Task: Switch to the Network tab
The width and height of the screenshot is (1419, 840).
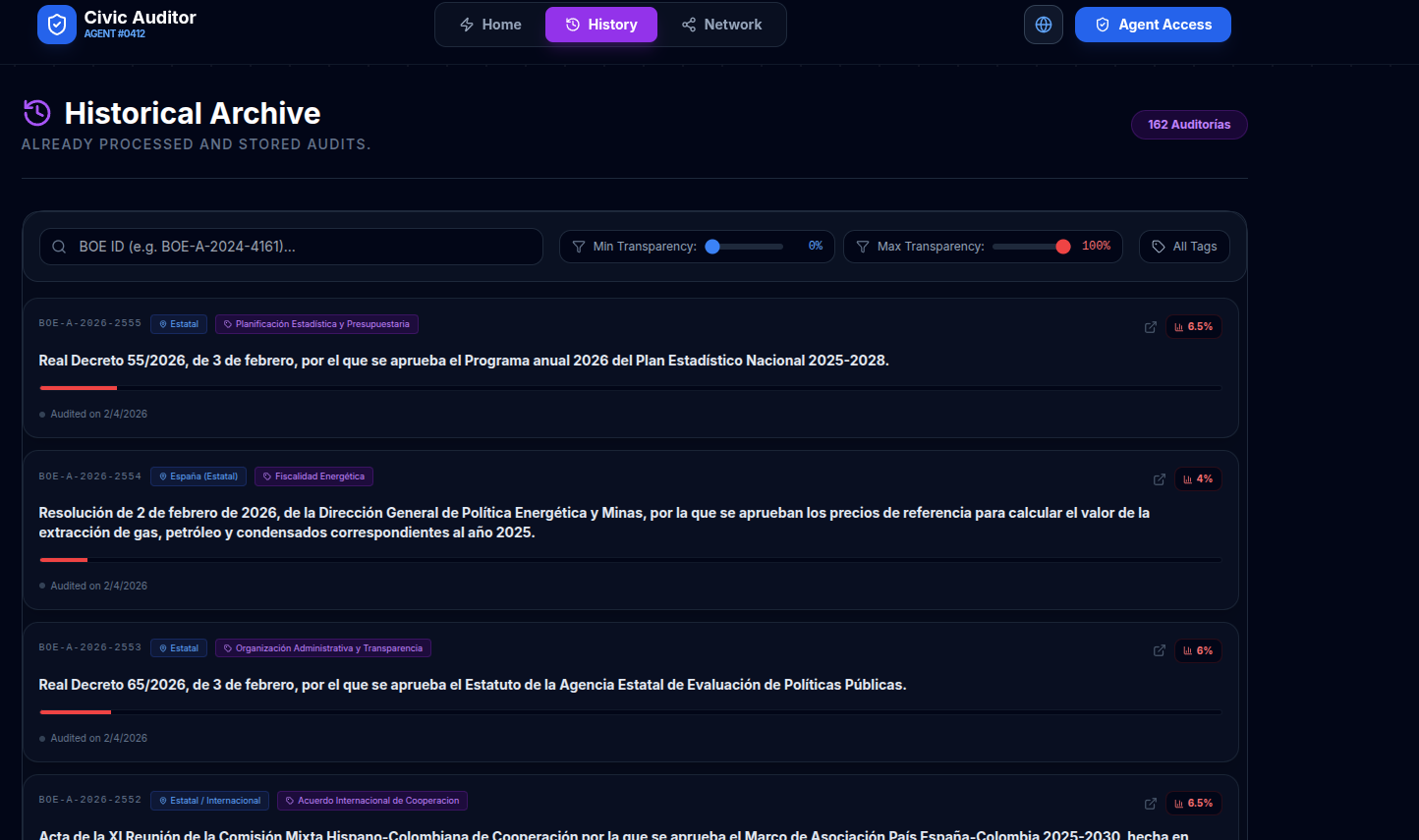Action: [x=722, y=25]
